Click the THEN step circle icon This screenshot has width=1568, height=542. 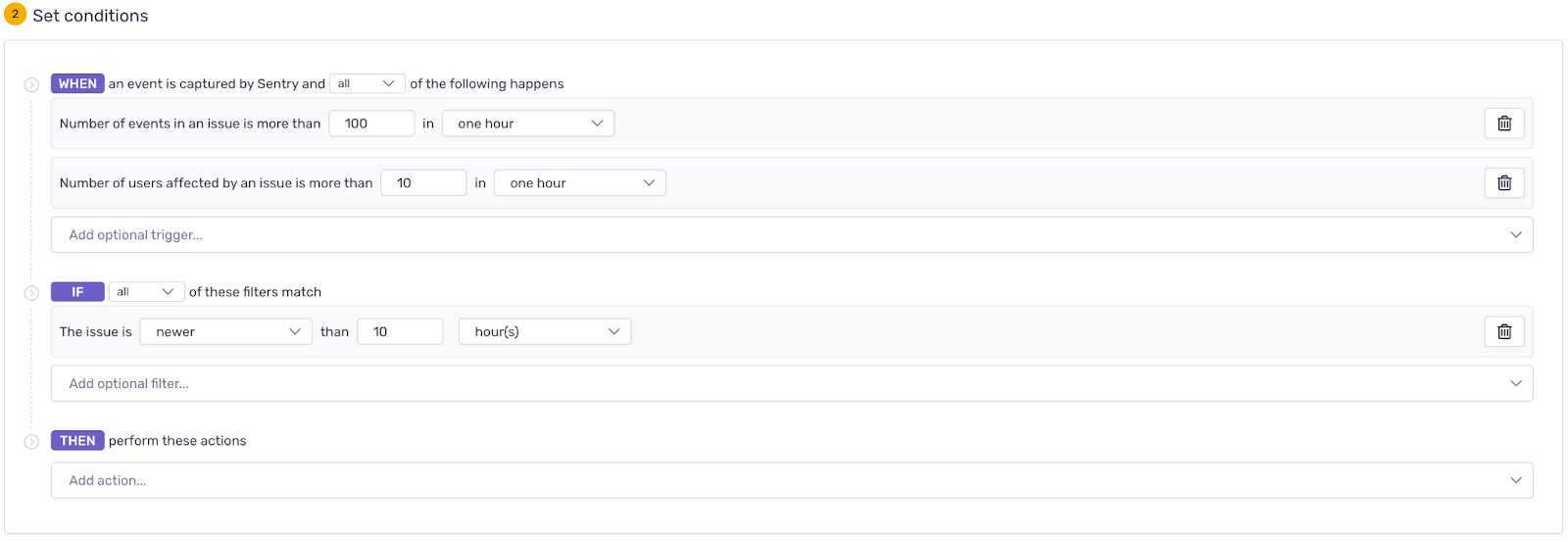pos(31,442)
